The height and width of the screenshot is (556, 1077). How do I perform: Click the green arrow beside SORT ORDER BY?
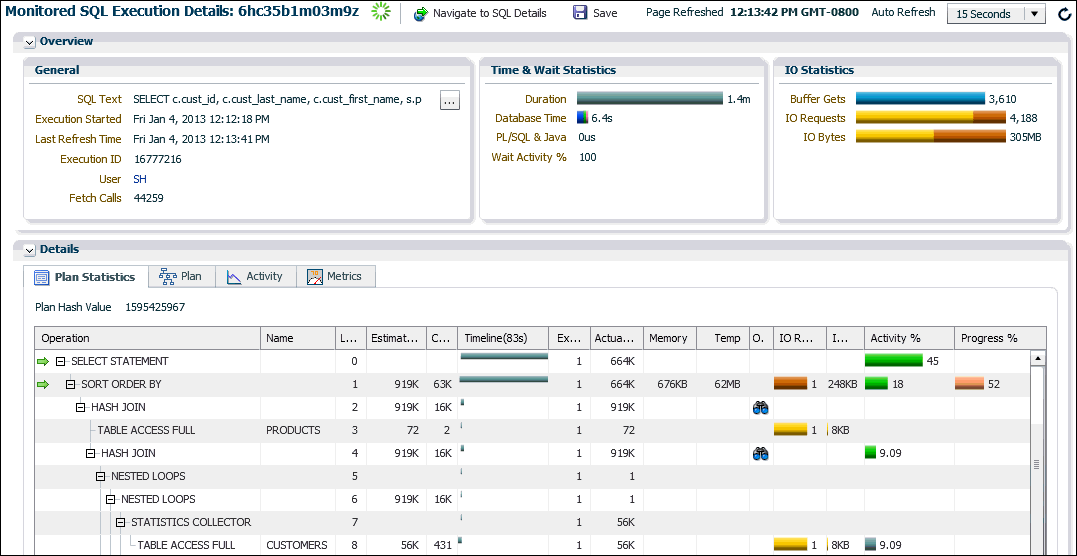(x=43, y=385)
